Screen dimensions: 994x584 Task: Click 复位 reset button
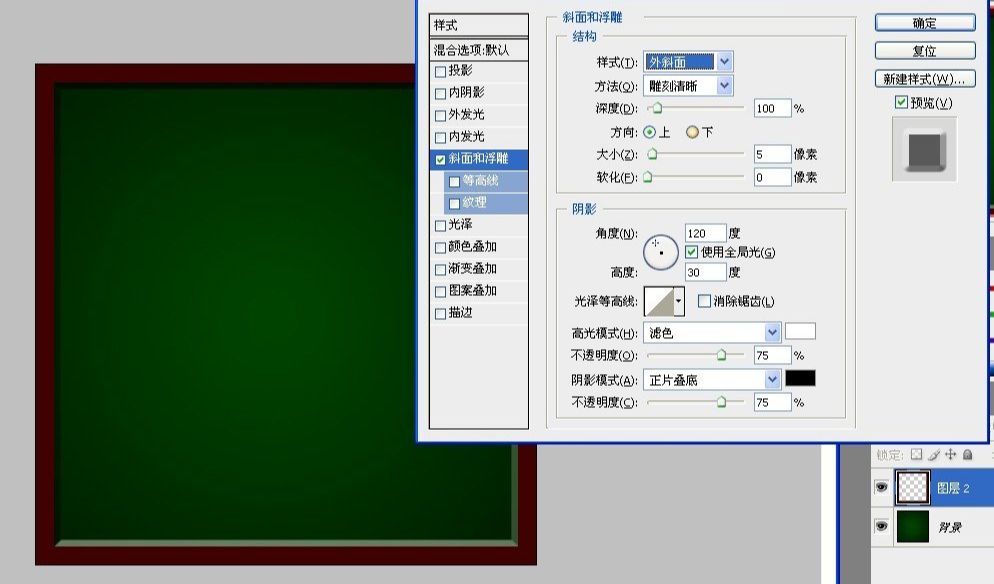click(925, 51)
